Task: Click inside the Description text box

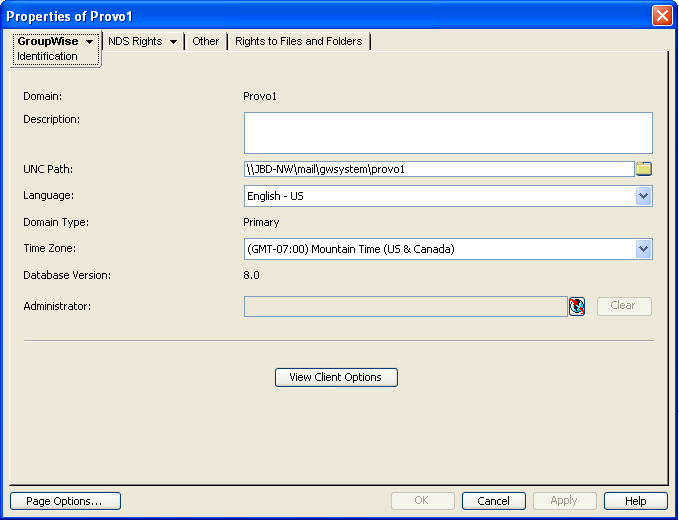Action: coord(448,133)
